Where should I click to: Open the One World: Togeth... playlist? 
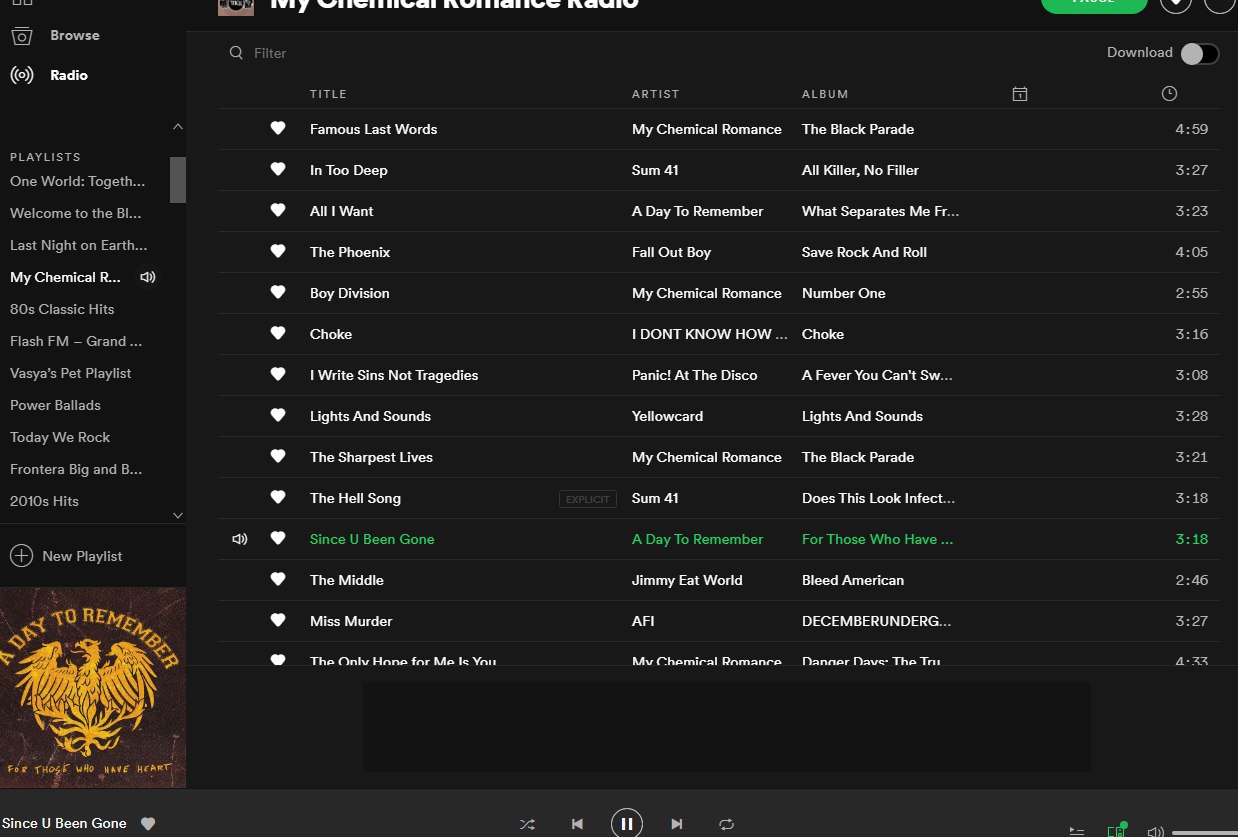click(78, 181)
